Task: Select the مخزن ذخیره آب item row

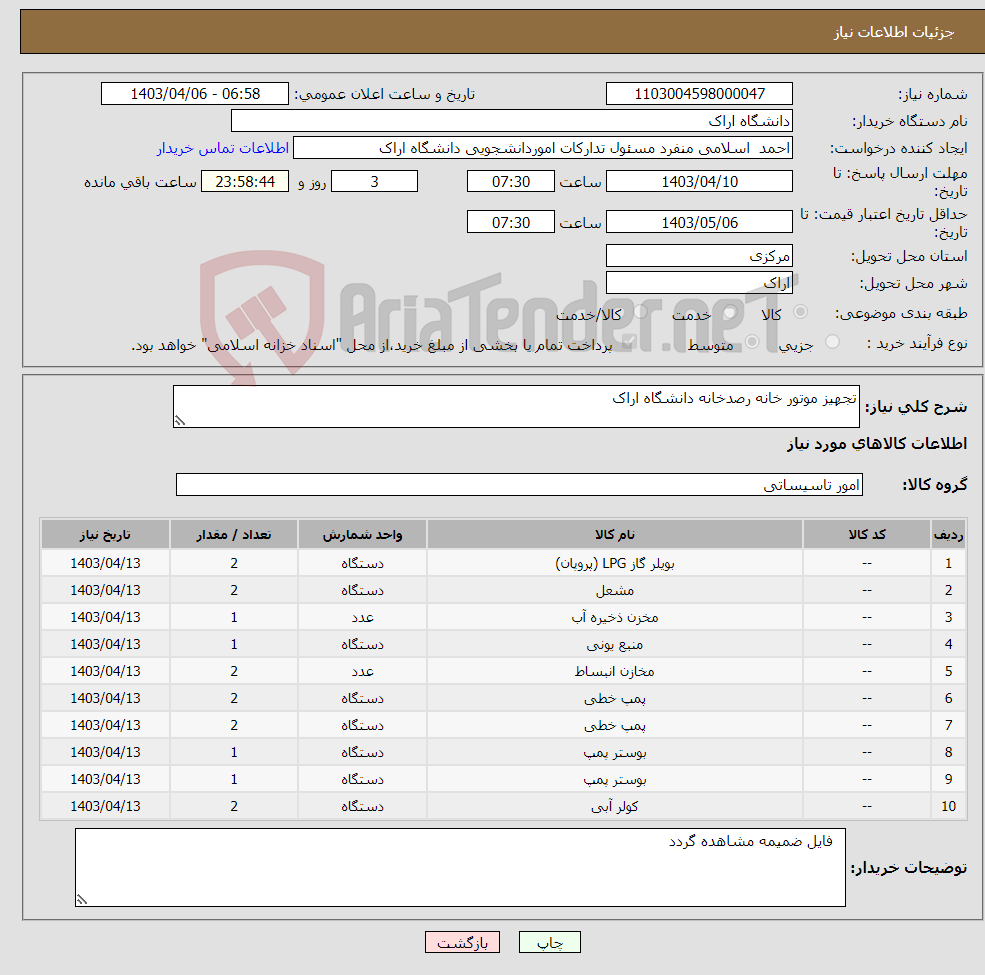Action: [503, 617]
